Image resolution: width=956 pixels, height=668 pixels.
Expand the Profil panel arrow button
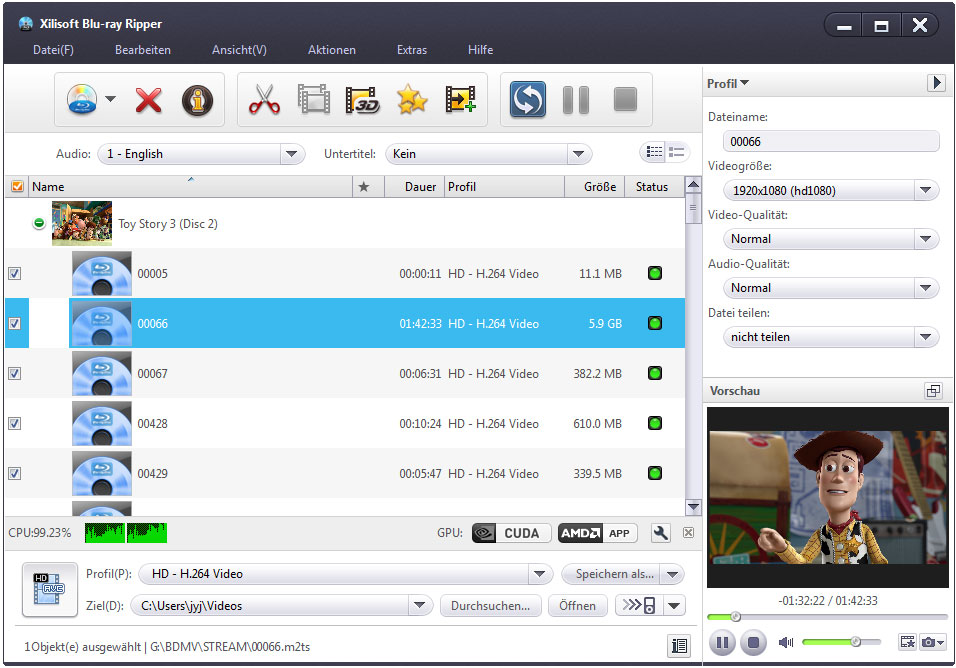pos(936,83)
